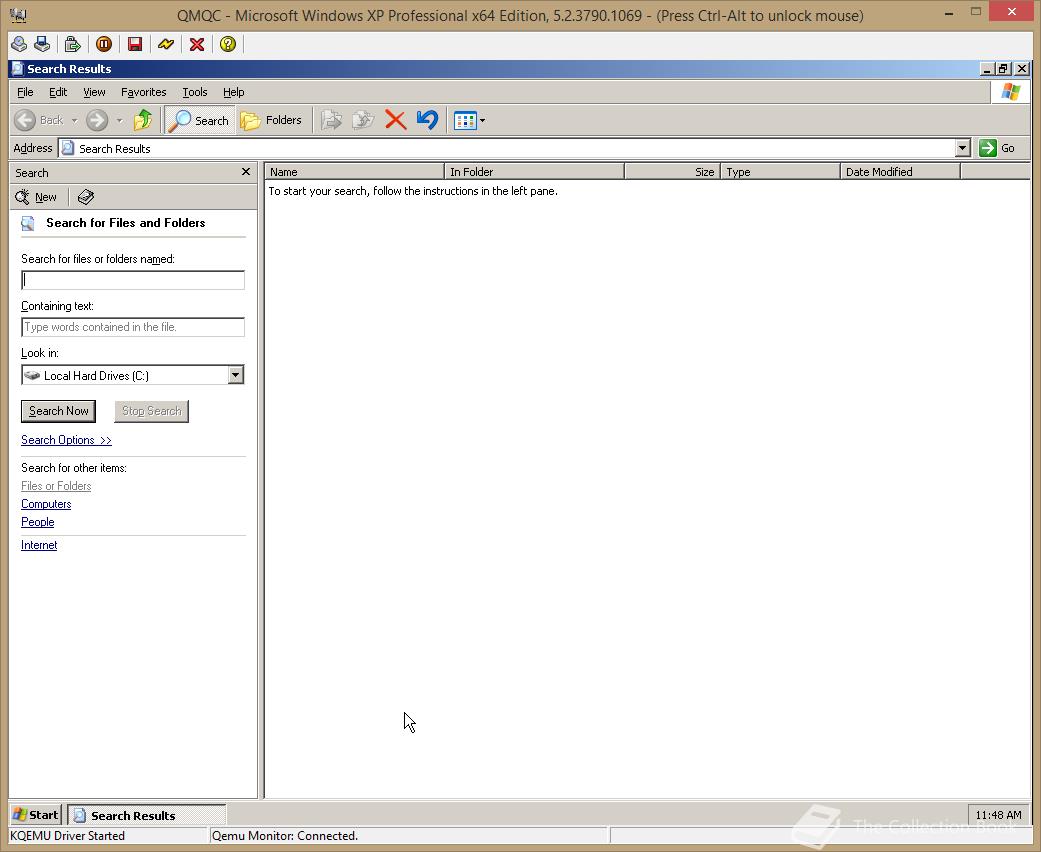Click the Internet search link

[39, 545]
